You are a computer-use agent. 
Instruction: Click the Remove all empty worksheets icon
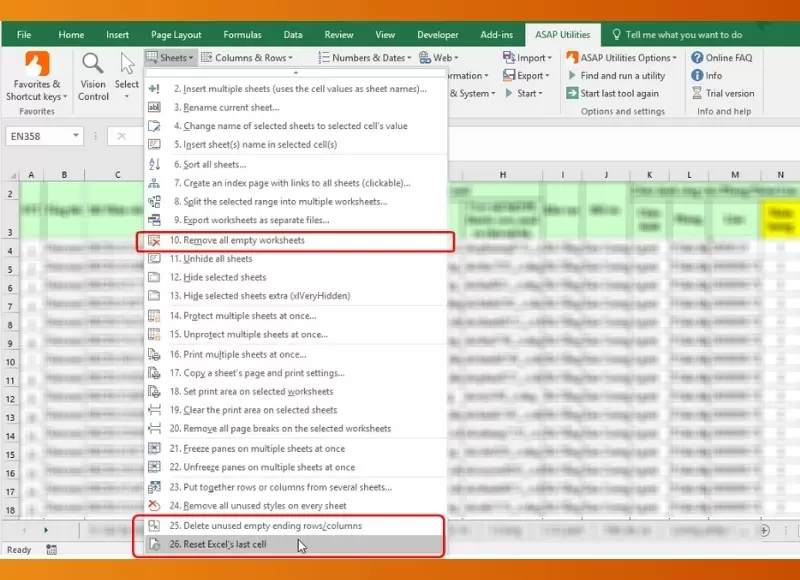(154, 240)
